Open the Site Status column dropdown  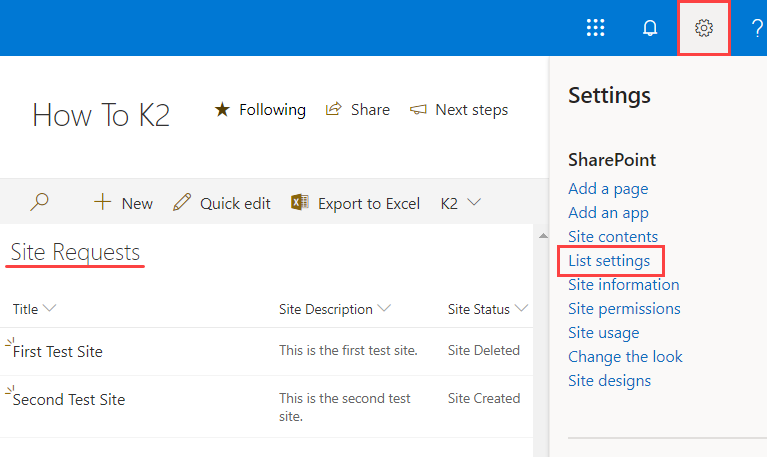[x=521, y=308]
